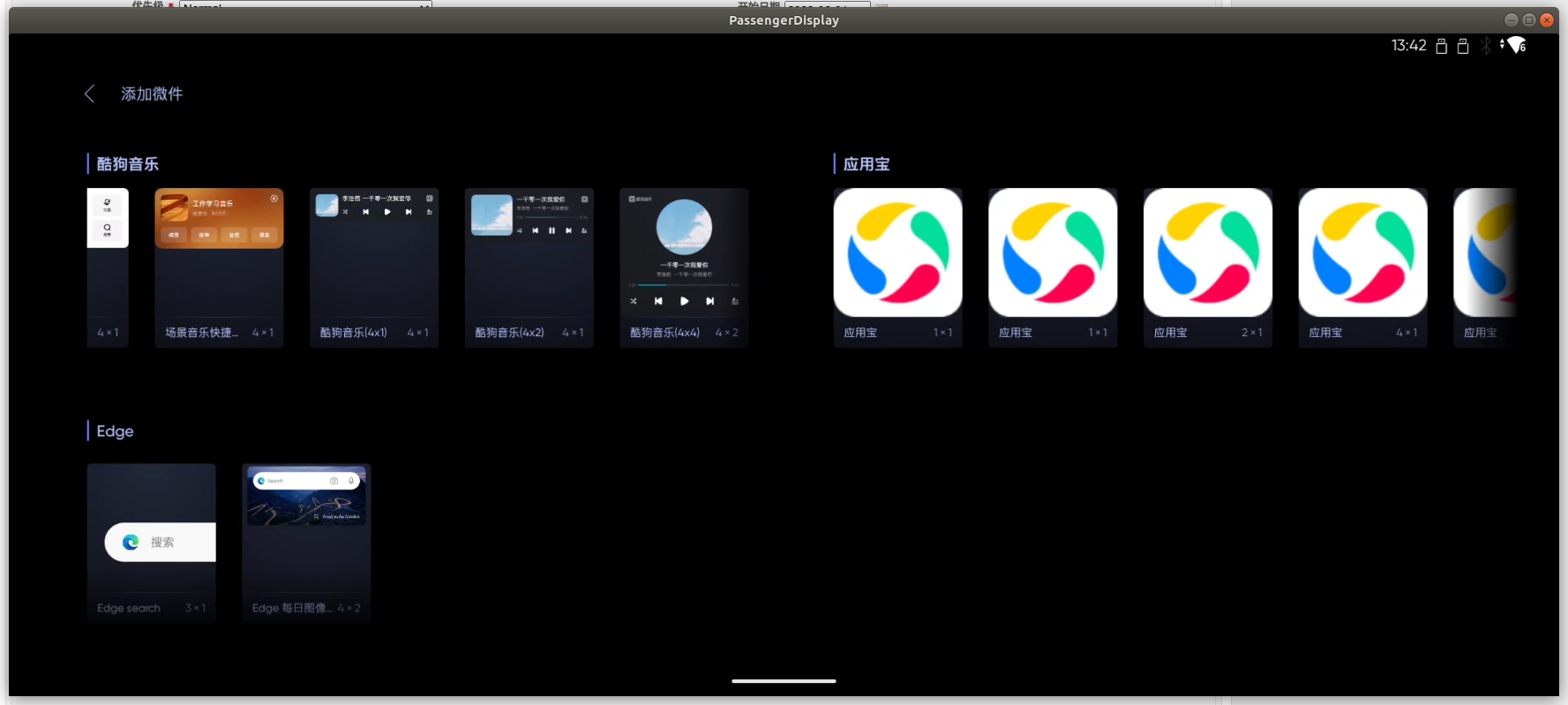
Task: Tap top-right corner icon in 酷狗音乐(4x1) preview
Action: (430, 199)
